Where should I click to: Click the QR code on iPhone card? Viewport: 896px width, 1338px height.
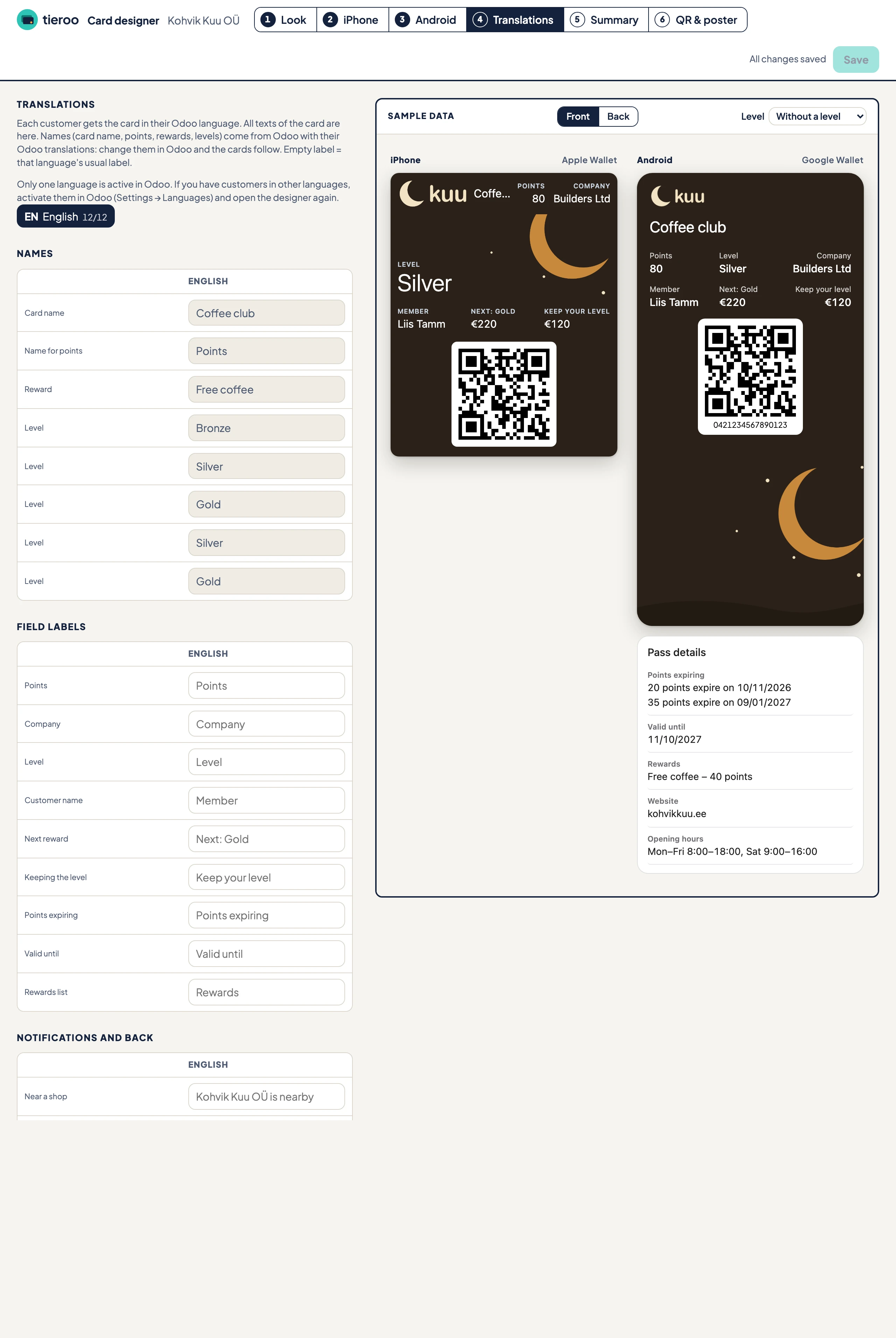pos(503,395)
